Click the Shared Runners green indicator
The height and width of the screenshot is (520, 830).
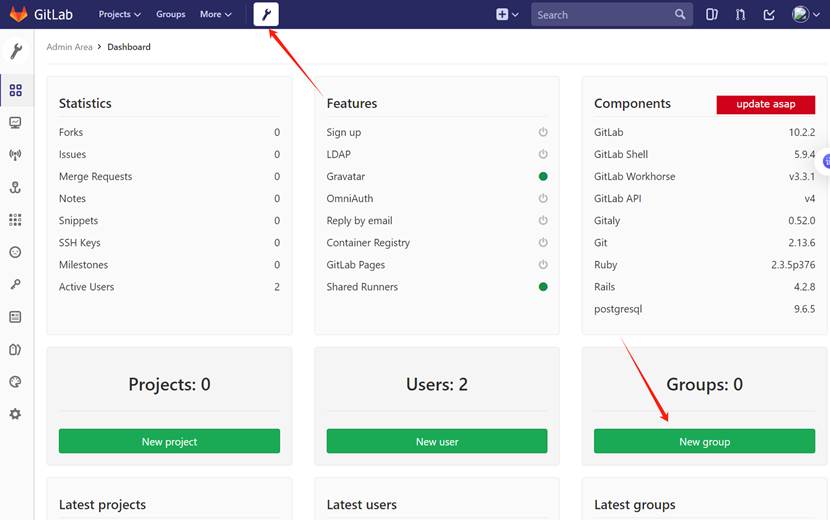[x=543, y=286]
